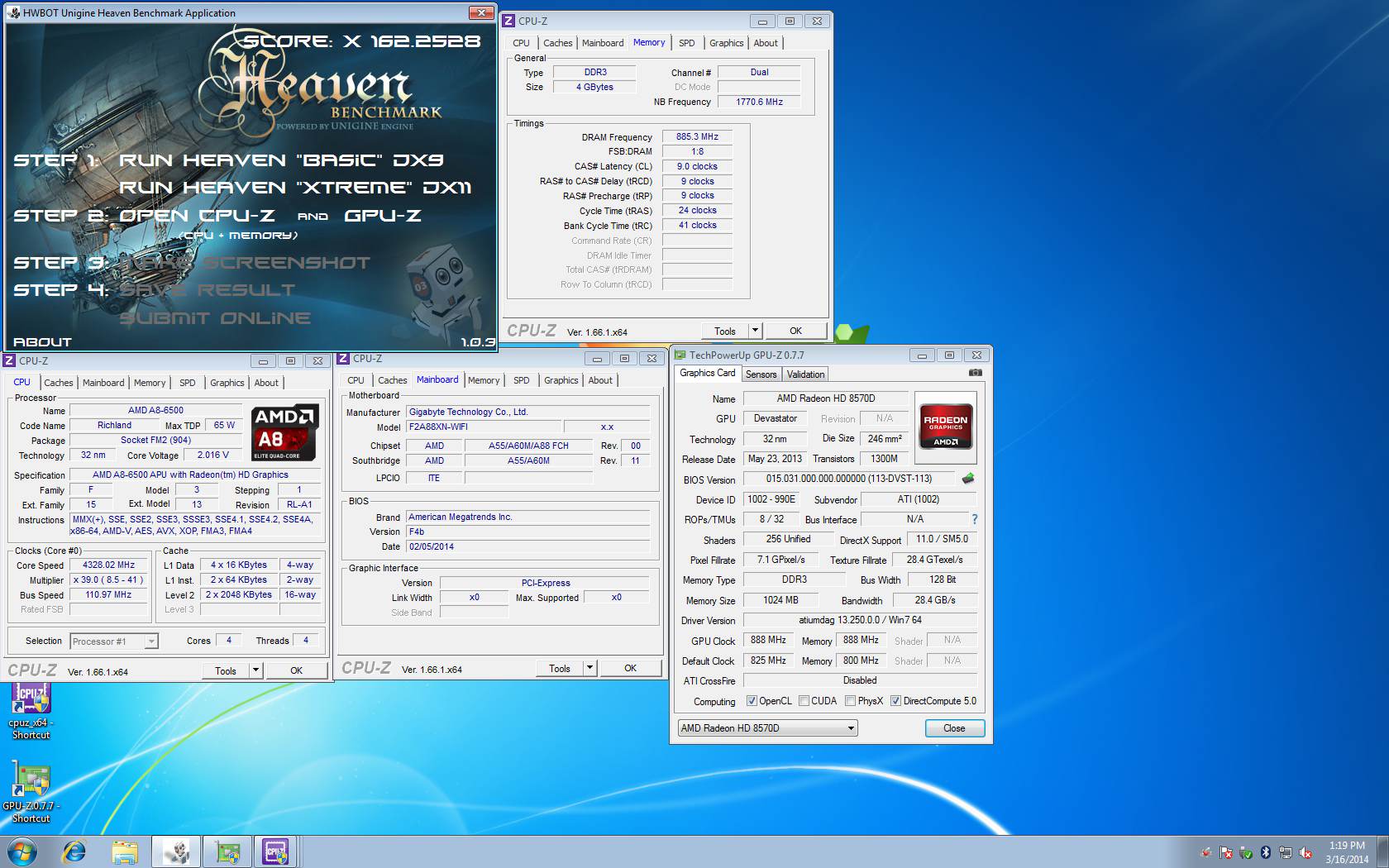
Task: Click the Release Date May 23, 2013 value
Action: tap(775, 459)
